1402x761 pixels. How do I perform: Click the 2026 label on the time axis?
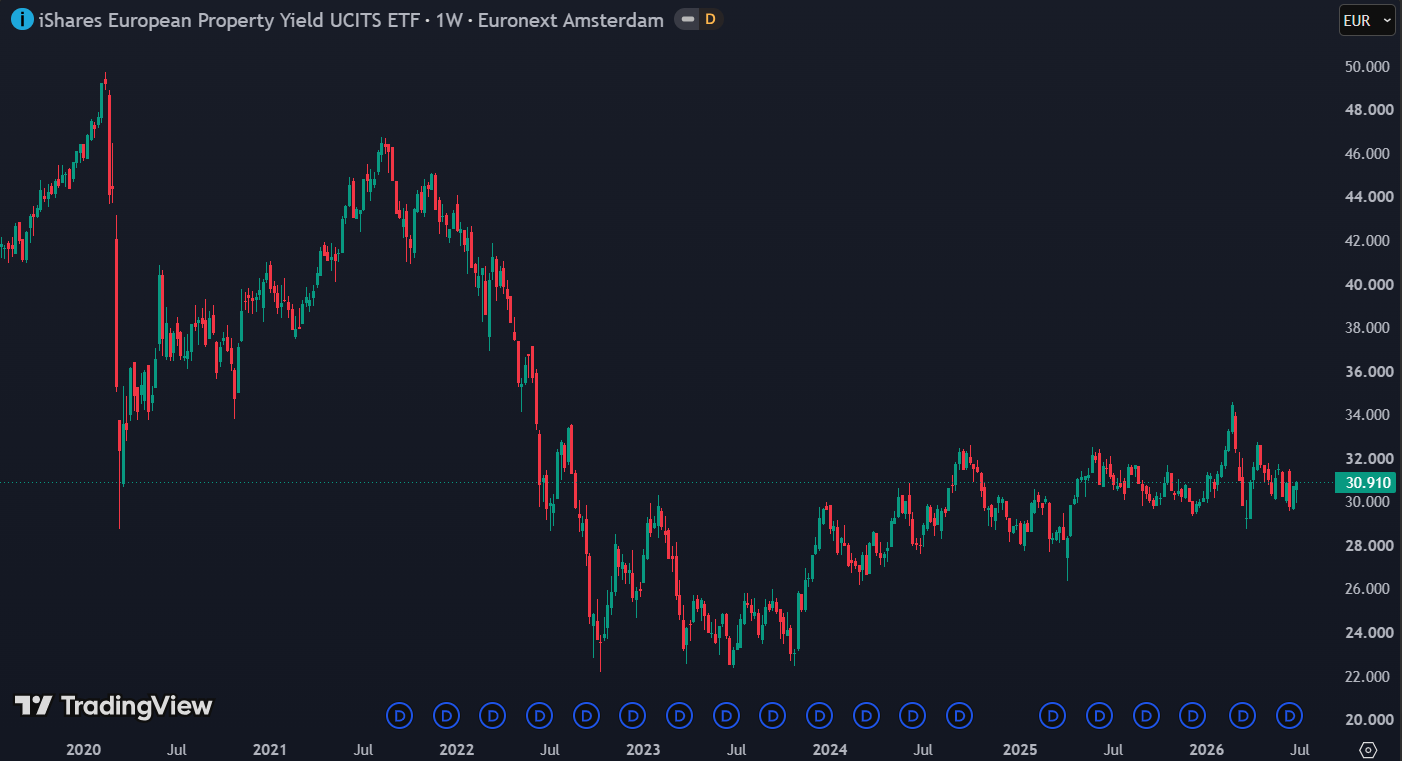pyautogui.click(x=1207, y=749)
